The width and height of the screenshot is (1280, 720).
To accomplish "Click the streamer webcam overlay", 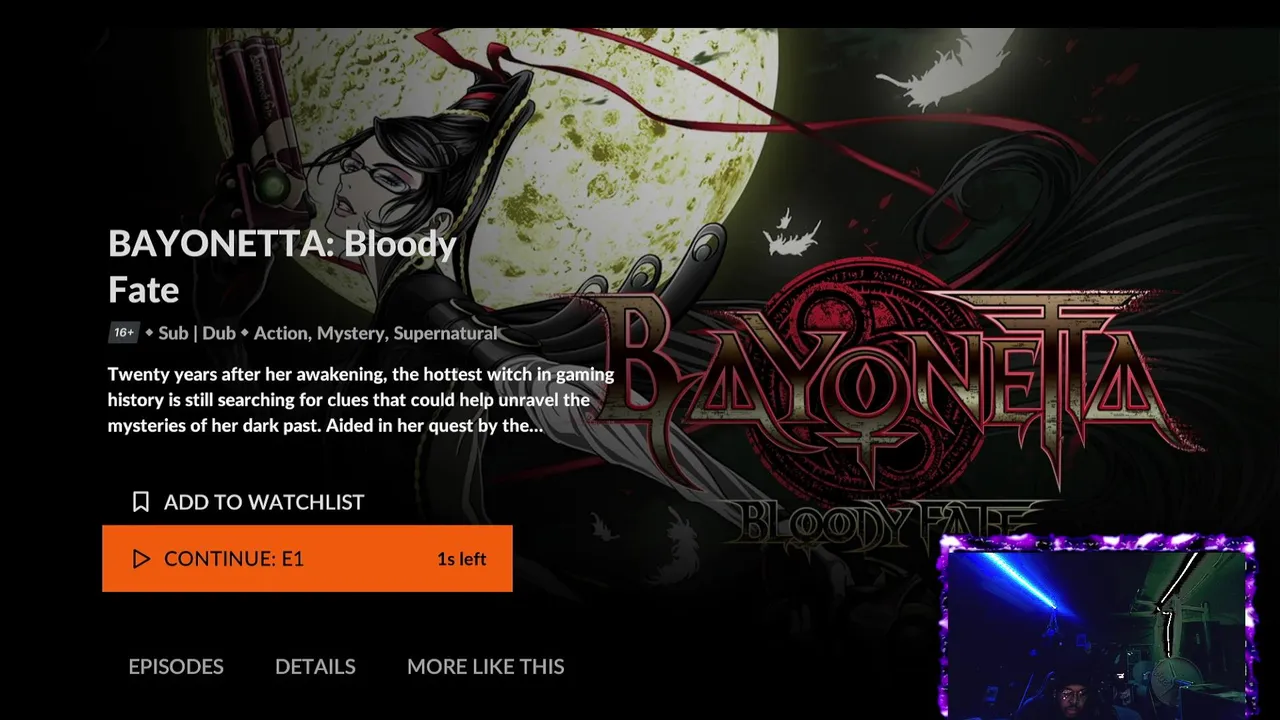I will 1096,627.
